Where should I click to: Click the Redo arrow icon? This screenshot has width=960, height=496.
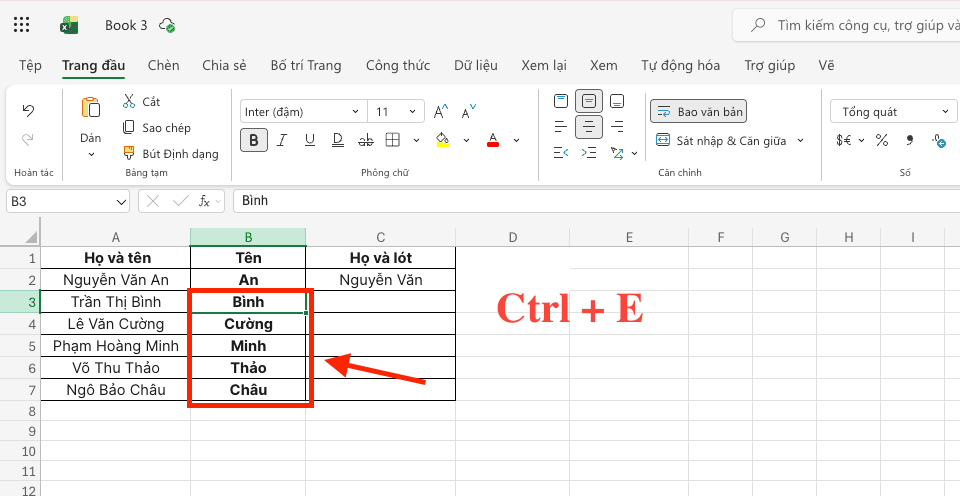[28, 140]
